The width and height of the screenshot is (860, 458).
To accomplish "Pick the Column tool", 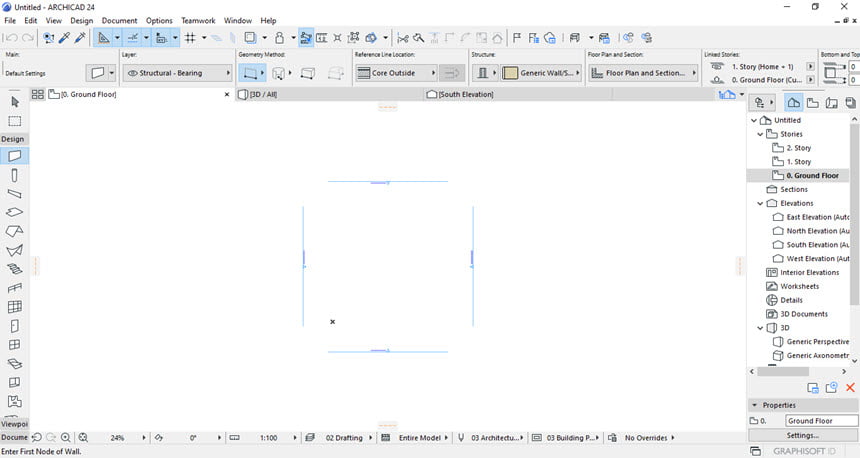I will (x=15, y=175).
